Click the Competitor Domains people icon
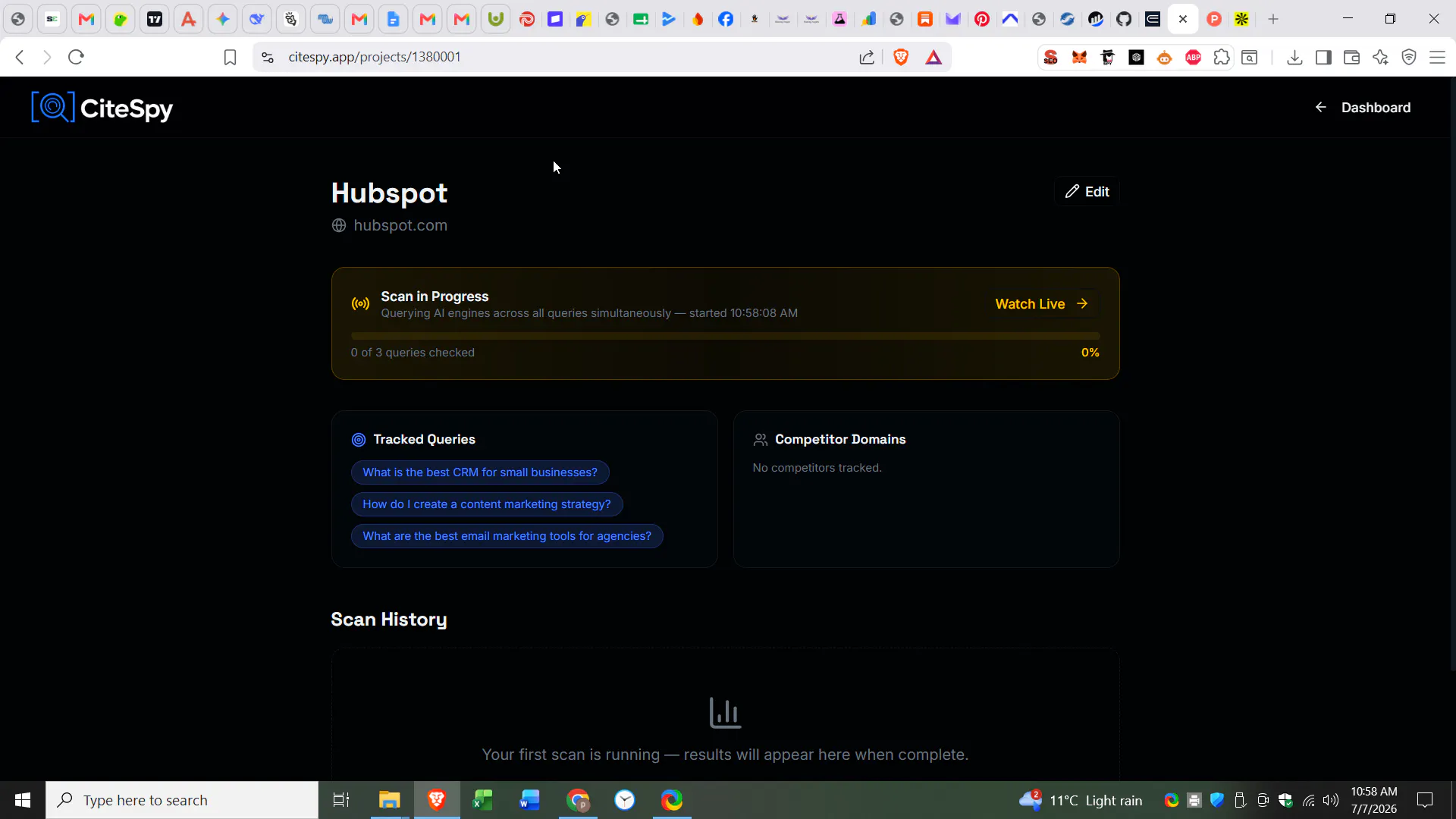The image size is (1456, 819). tap(761, 440)
